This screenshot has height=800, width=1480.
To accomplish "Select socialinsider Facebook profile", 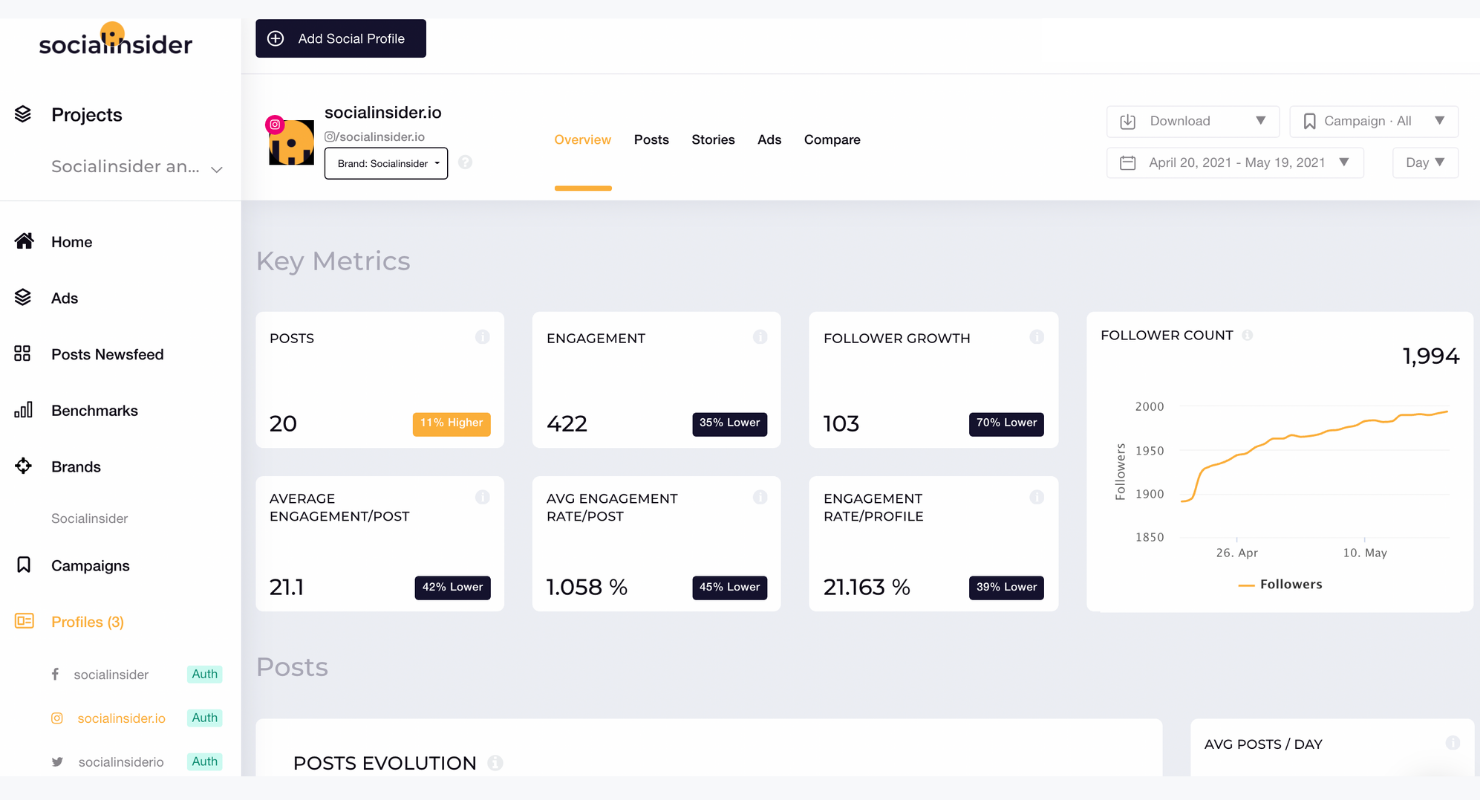I will pyautogui.click(x=111, y=675).
